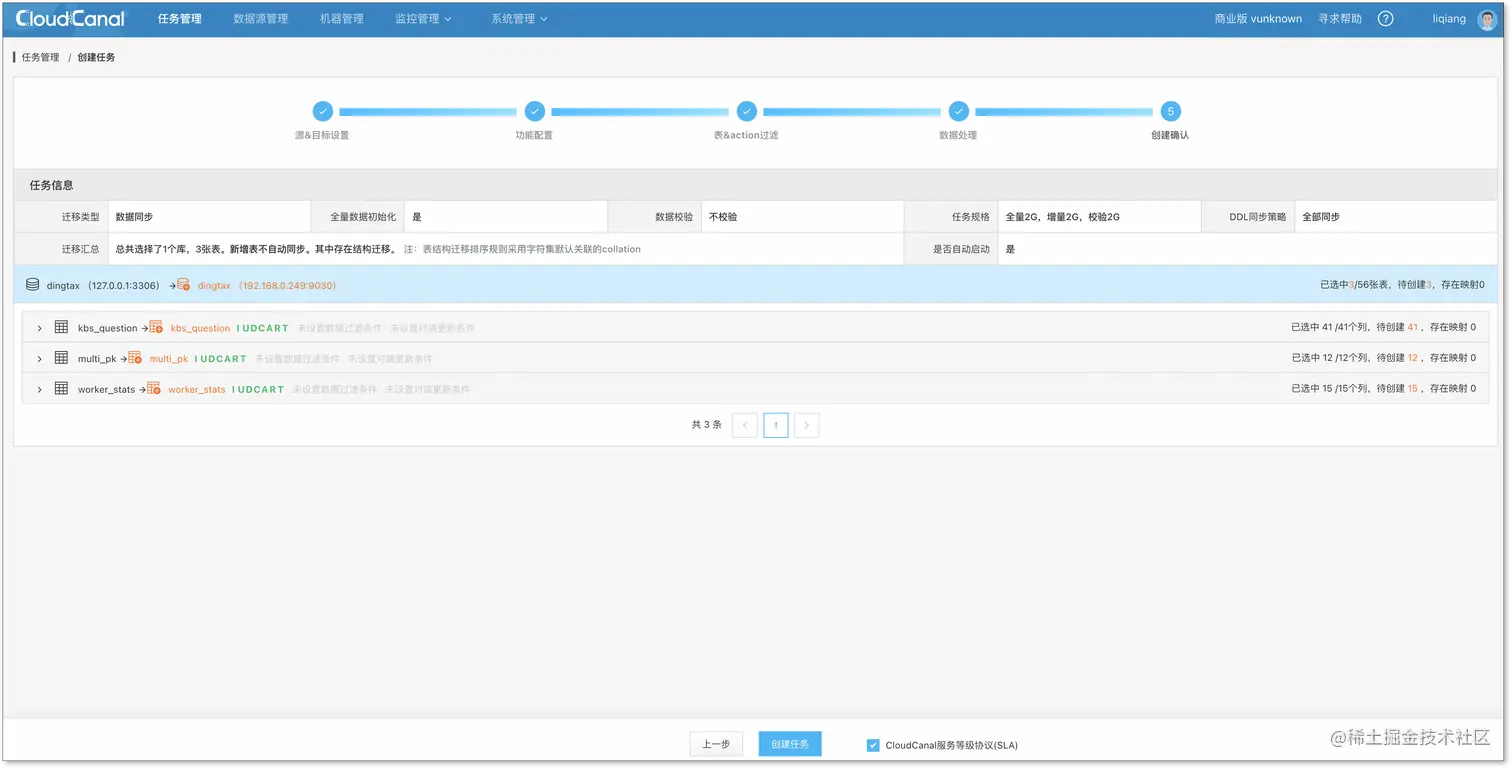This screenshot has height=769, width=1512.
Task: Click step 2 checkmark 功能配置
Action: pyautogui.click(x=534, y=111)
